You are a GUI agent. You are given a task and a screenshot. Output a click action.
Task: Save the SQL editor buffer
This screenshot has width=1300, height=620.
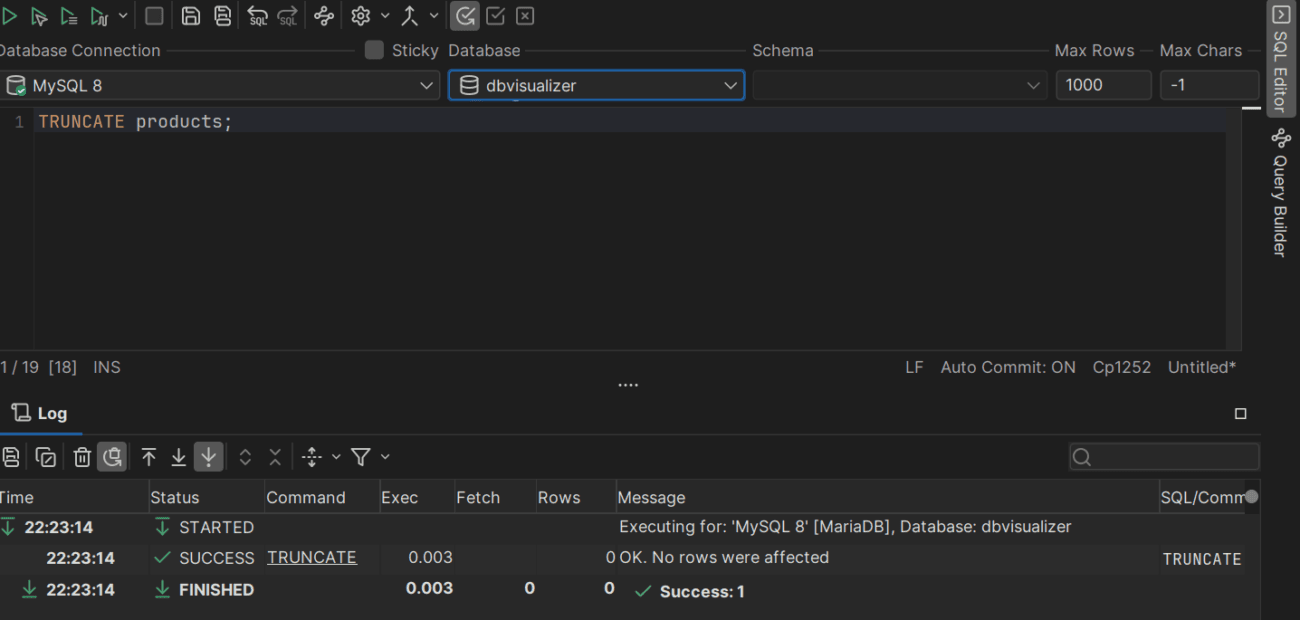coord(188,15)
